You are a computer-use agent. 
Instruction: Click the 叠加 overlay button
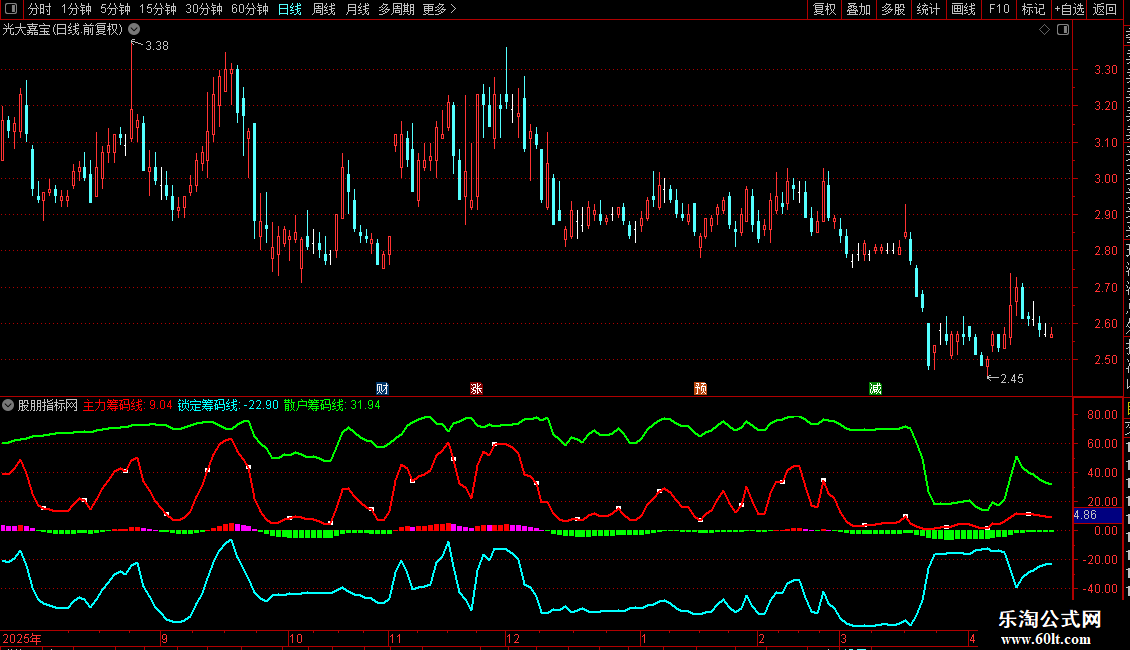[x=859, y=9]
